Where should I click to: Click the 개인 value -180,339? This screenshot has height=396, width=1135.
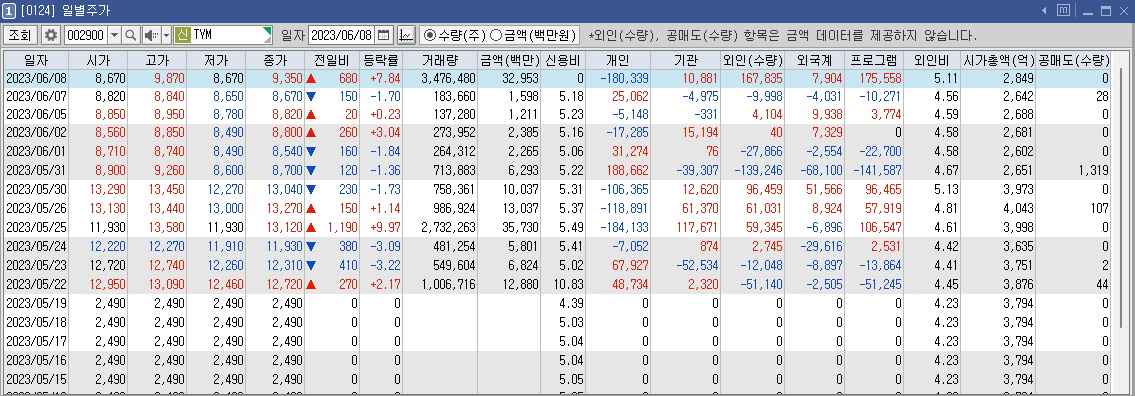click(624, 77)
